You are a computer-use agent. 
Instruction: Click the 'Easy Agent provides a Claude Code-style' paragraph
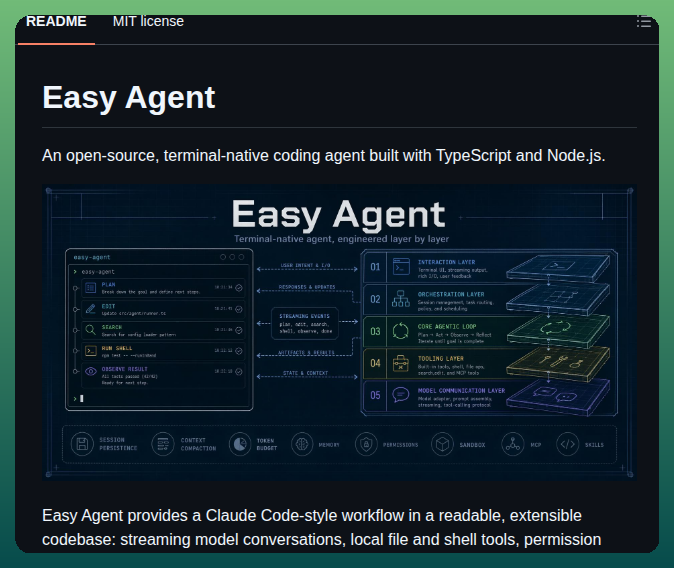(322, 528)
